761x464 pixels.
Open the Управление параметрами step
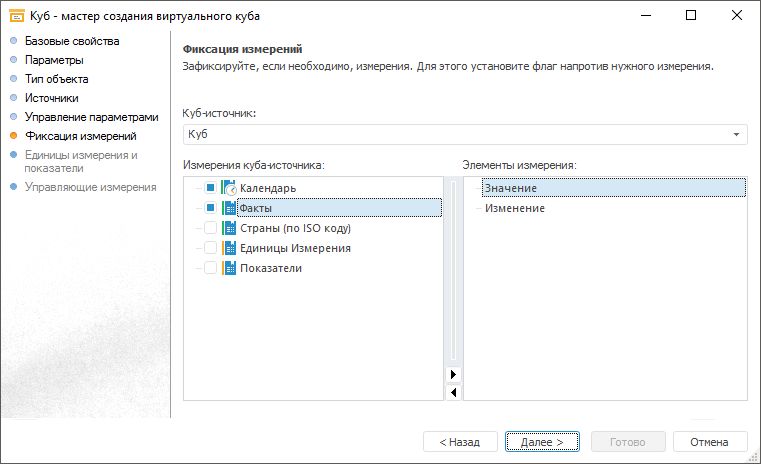click(91, 117)
